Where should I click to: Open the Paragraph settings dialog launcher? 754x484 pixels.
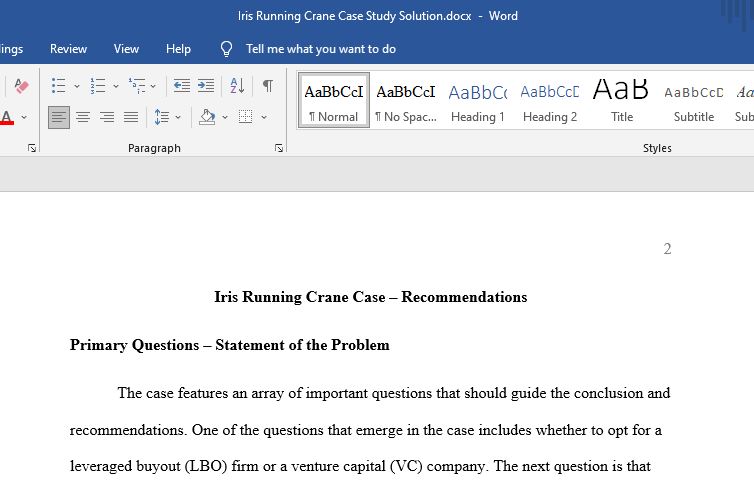[279, 148]
